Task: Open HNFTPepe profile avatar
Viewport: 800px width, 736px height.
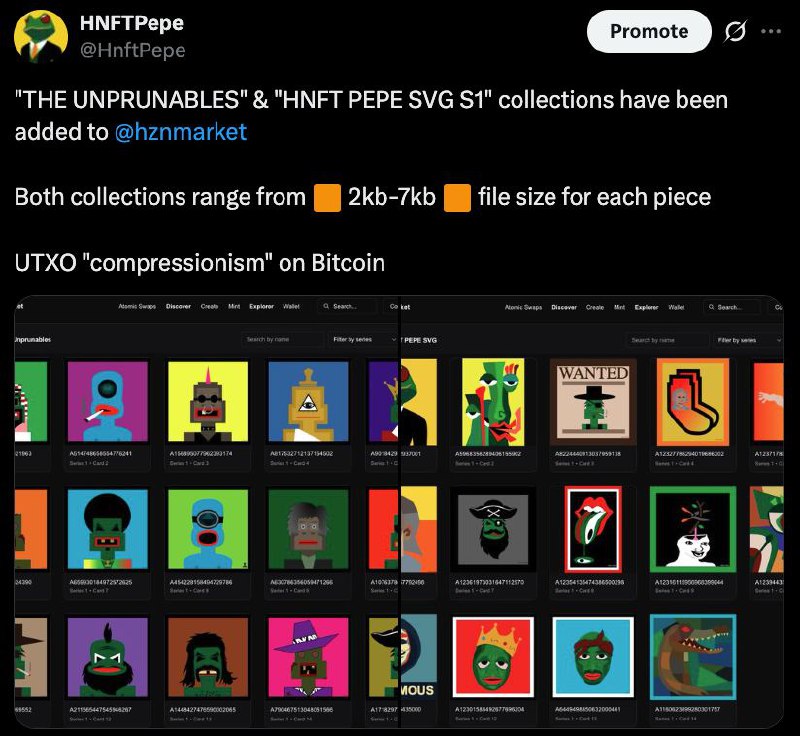Action: 41,36
